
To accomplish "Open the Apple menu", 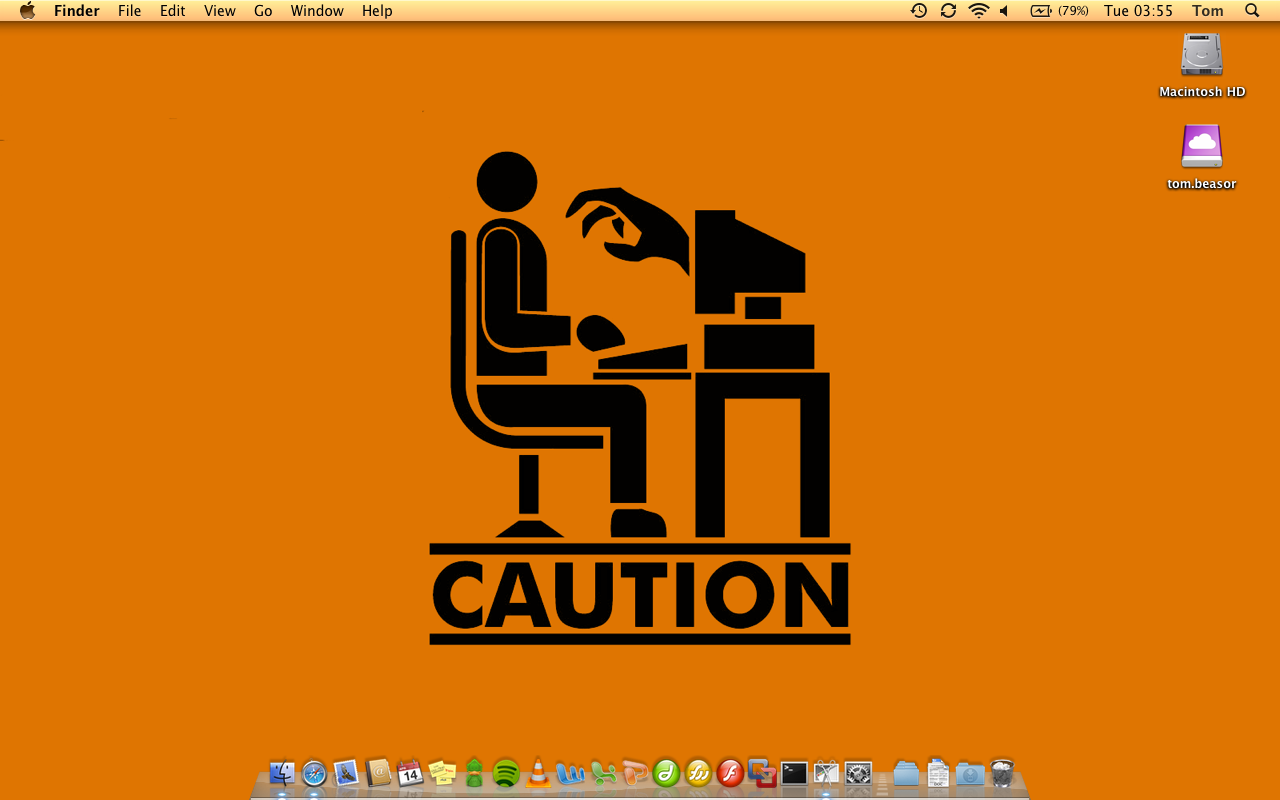I will coord(27,11).
